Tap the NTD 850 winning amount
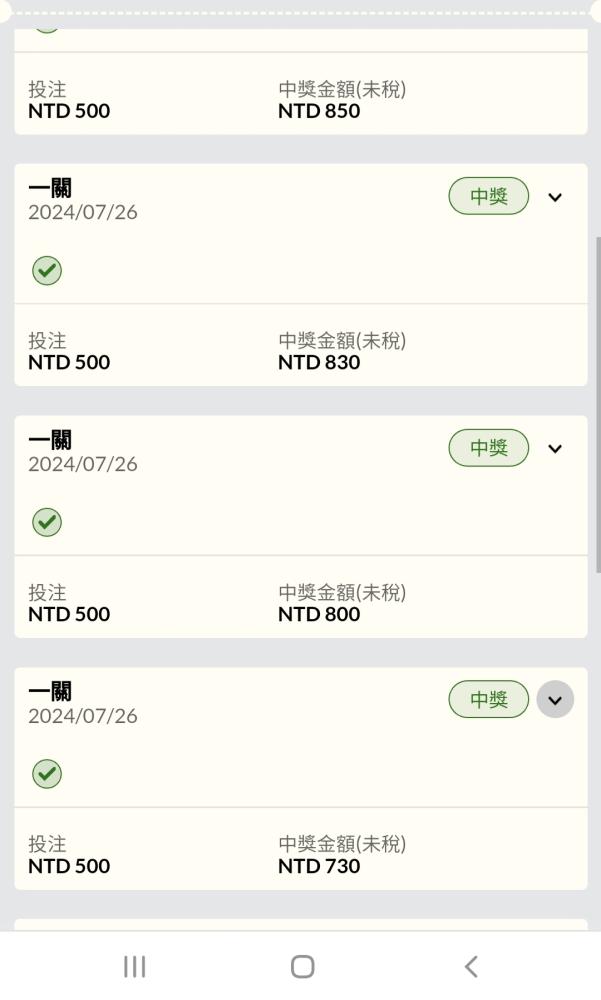The height and width of the screenshot is (1000, 601). click(x=319, y=111)
